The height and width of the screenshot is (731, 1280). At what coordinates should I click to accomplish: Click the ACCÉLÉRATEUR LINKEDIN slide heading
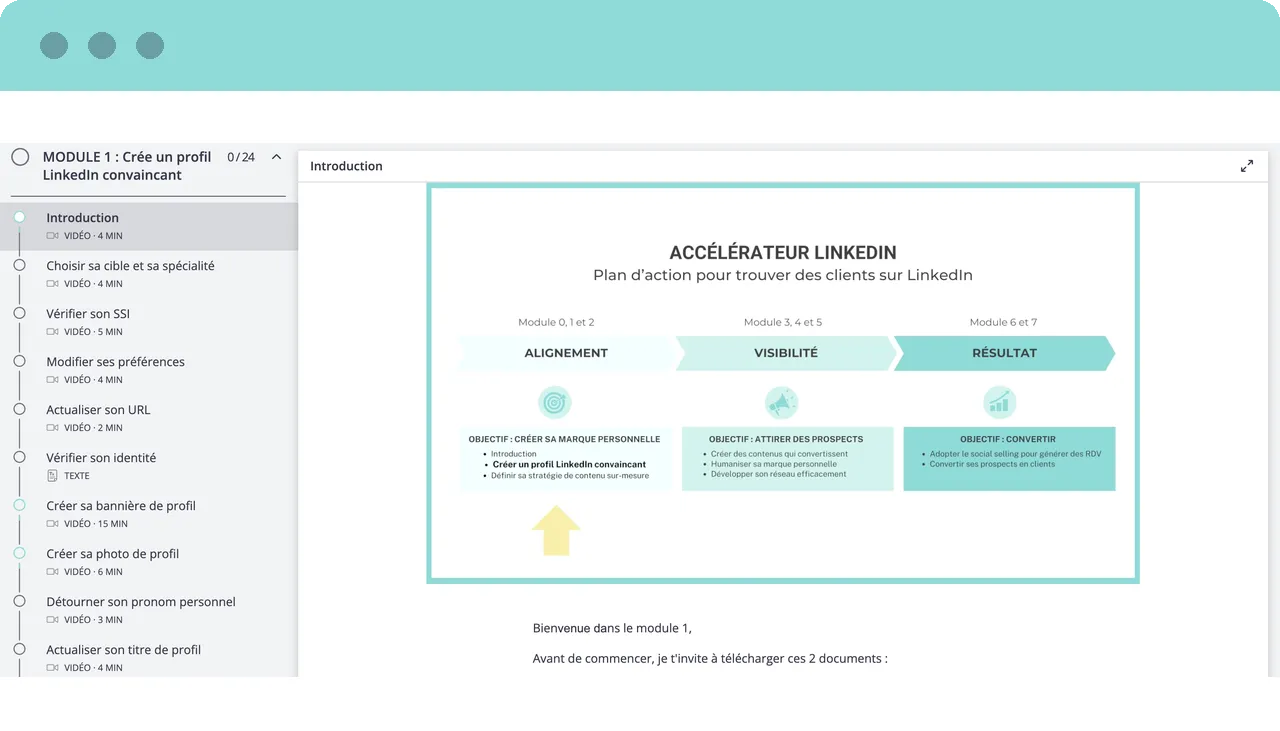[783, 252]
